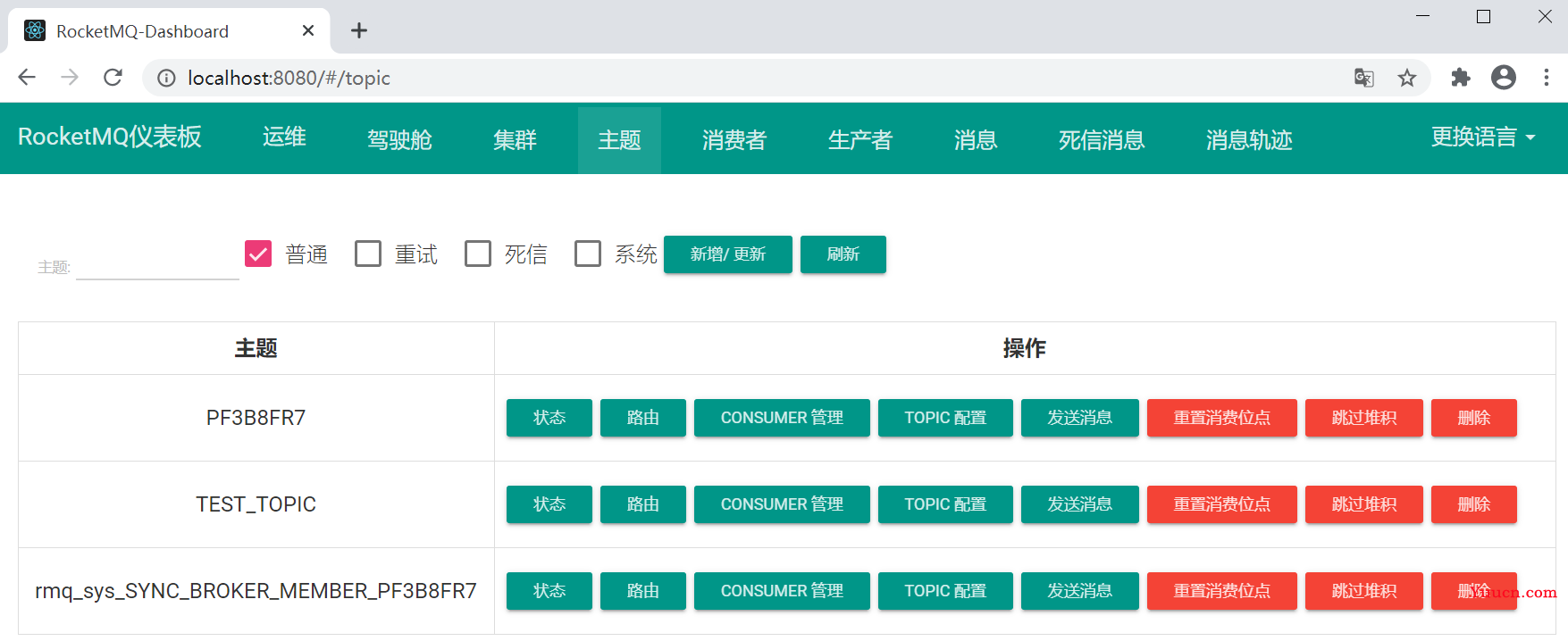The height and width of the screenshot is (641, 1568).
Task: Click 状态 for PF3B8FR7
Action: [x=549, y=418]
